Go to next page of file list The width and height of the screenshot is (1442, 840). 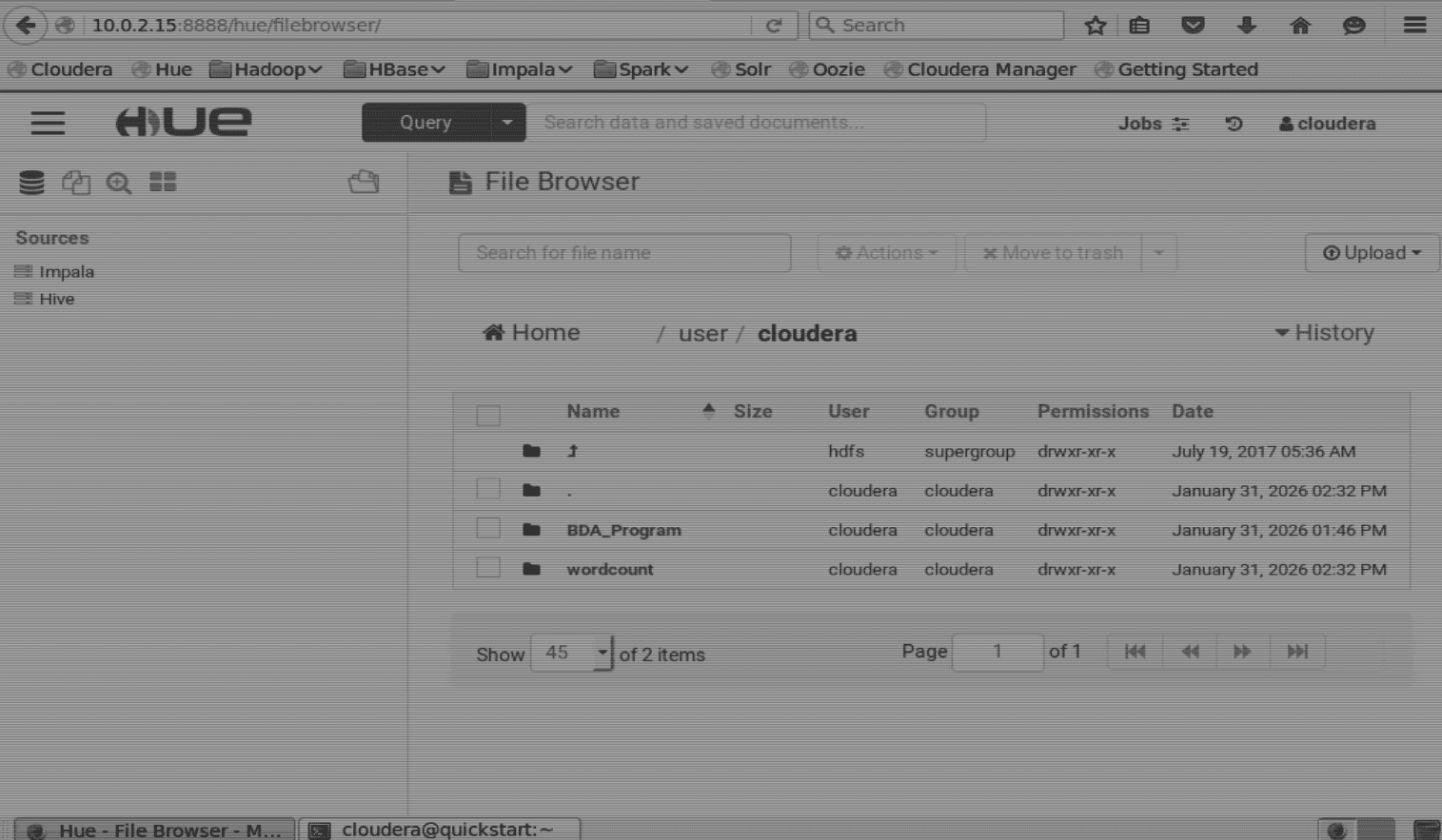pyautogui.click(x=1242, y=652)
